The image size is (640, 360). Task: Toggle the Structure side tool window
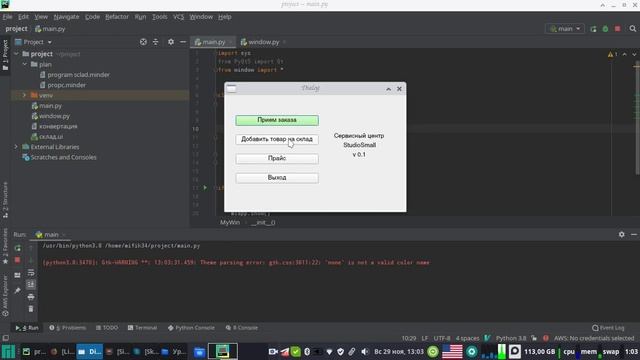click(5, 200)
